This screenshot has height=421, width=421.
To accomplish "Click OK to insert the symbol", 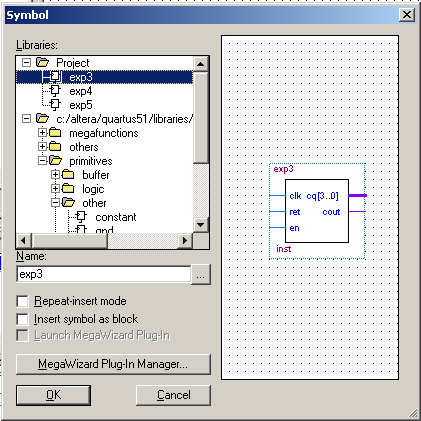I will pos(53,395).
